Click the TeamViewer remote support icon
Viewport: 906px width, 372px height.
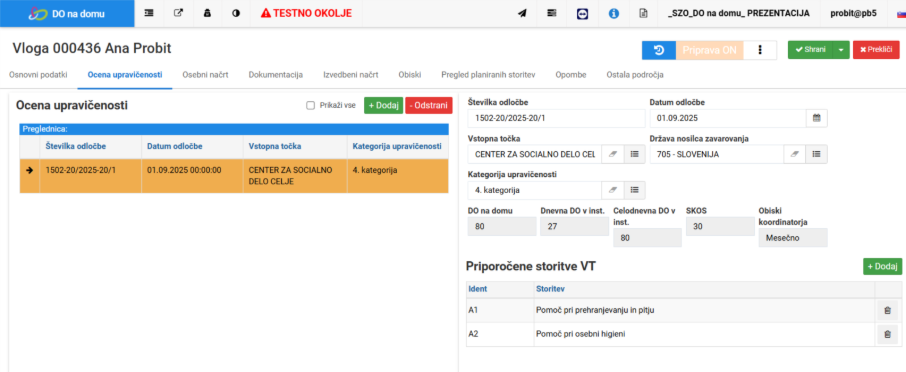coord(582,13)
